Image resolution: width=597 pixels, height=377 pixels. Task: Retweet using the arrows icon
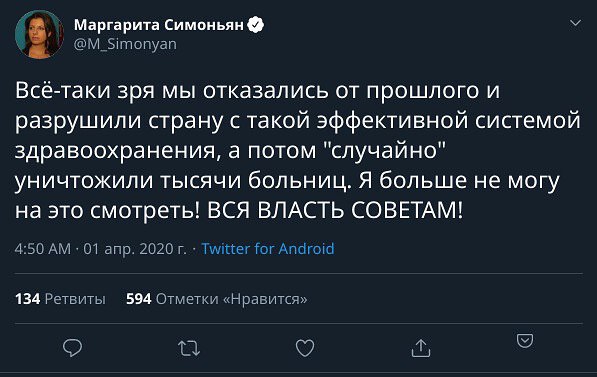pos(189,348)
